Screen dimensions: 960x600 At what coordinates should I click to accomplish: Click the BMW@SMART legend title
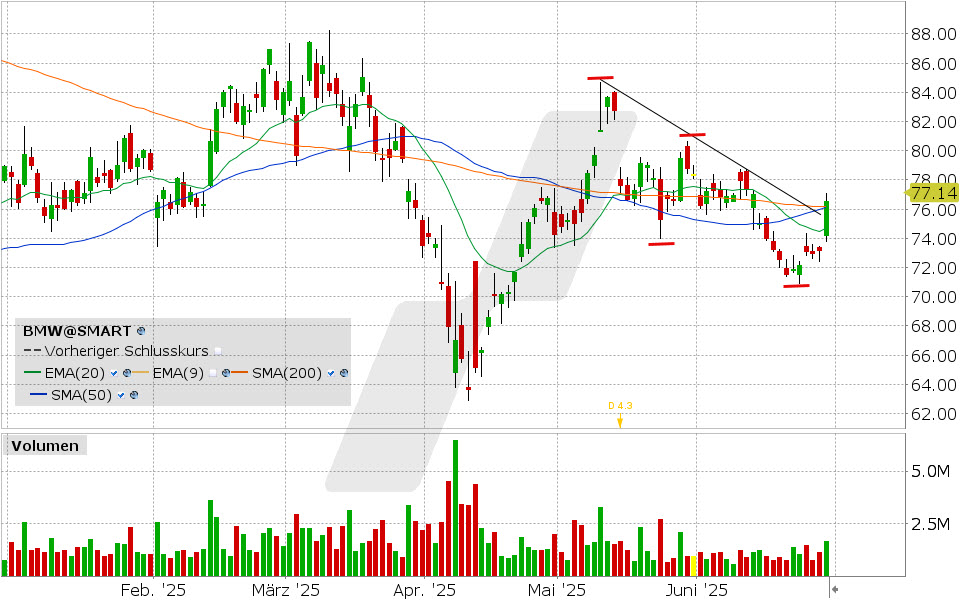coord(77,331)
